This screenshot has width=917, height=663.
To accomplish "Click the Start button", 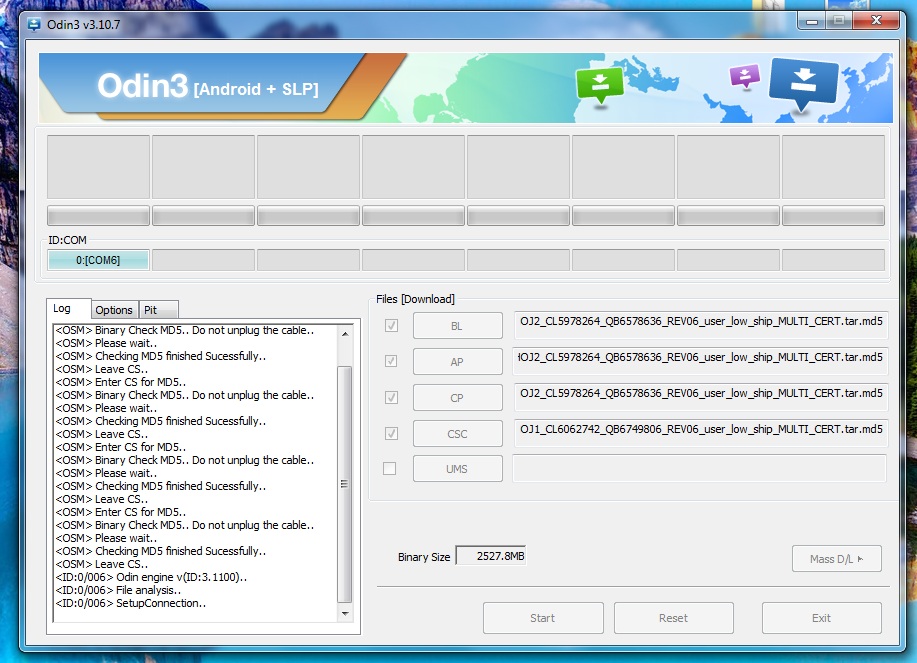I will [543, 618].
